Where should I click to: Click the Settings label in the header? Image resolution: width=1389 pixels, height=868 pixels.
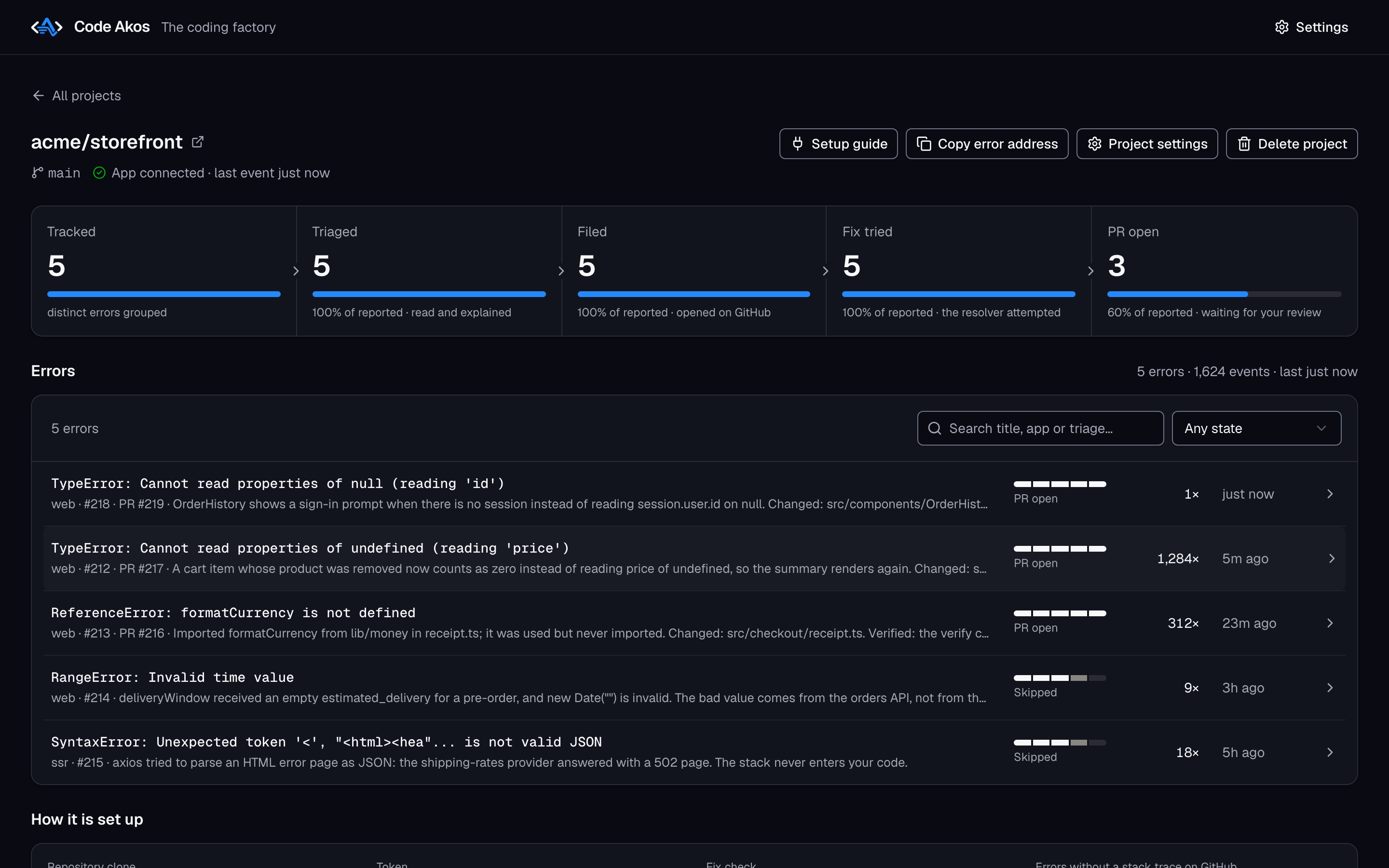[1322, 27]
